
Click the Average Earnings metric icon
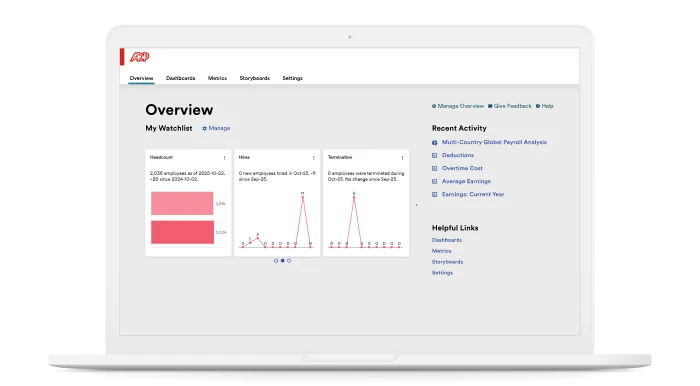(x=434, y=182)
